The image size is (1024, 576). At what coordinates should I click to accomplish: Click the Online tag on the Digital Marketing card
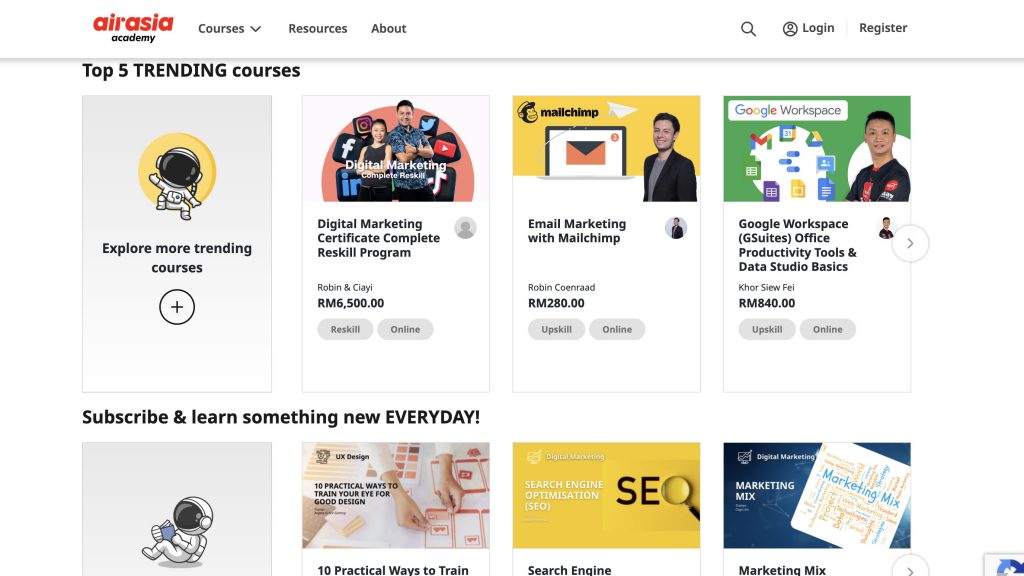406,329
